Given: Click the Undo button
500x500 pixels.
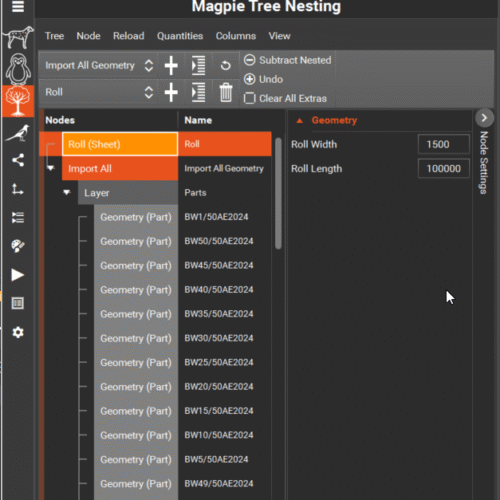Looking at the screenshot, I should pos(263,79).
